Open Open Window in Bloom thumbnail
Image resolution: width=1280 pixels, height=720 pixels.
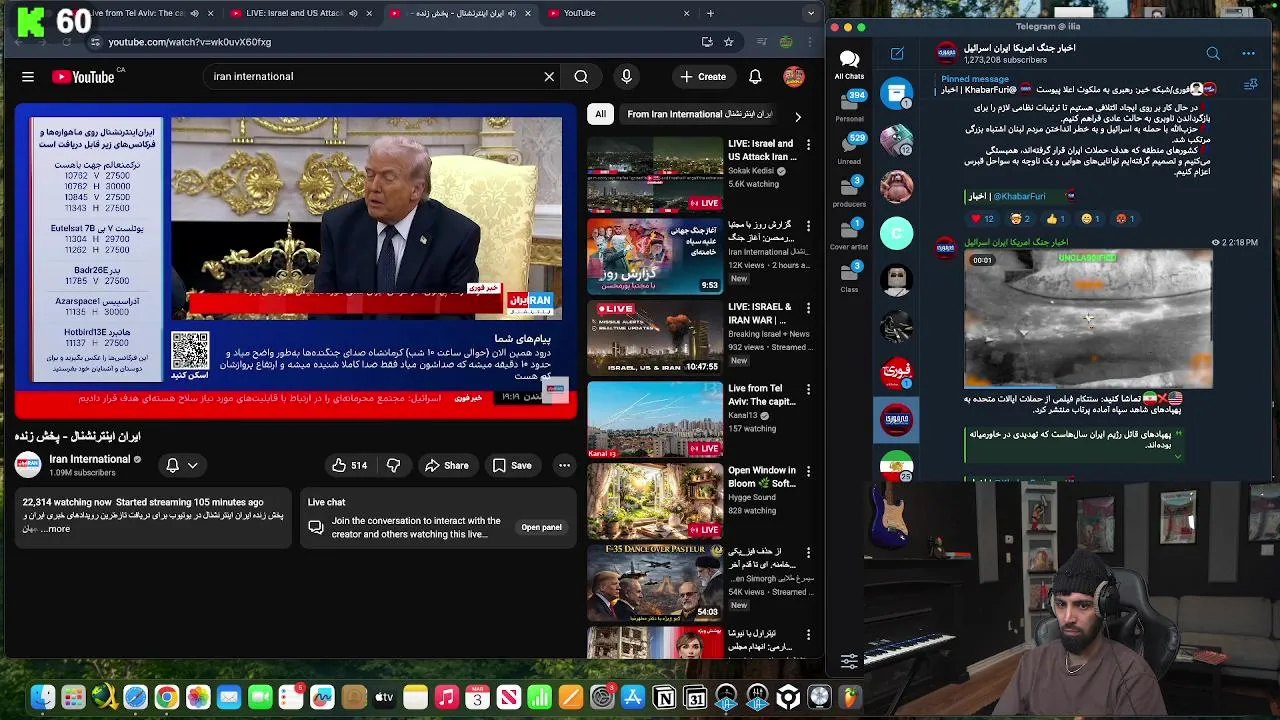pos(655,500)
